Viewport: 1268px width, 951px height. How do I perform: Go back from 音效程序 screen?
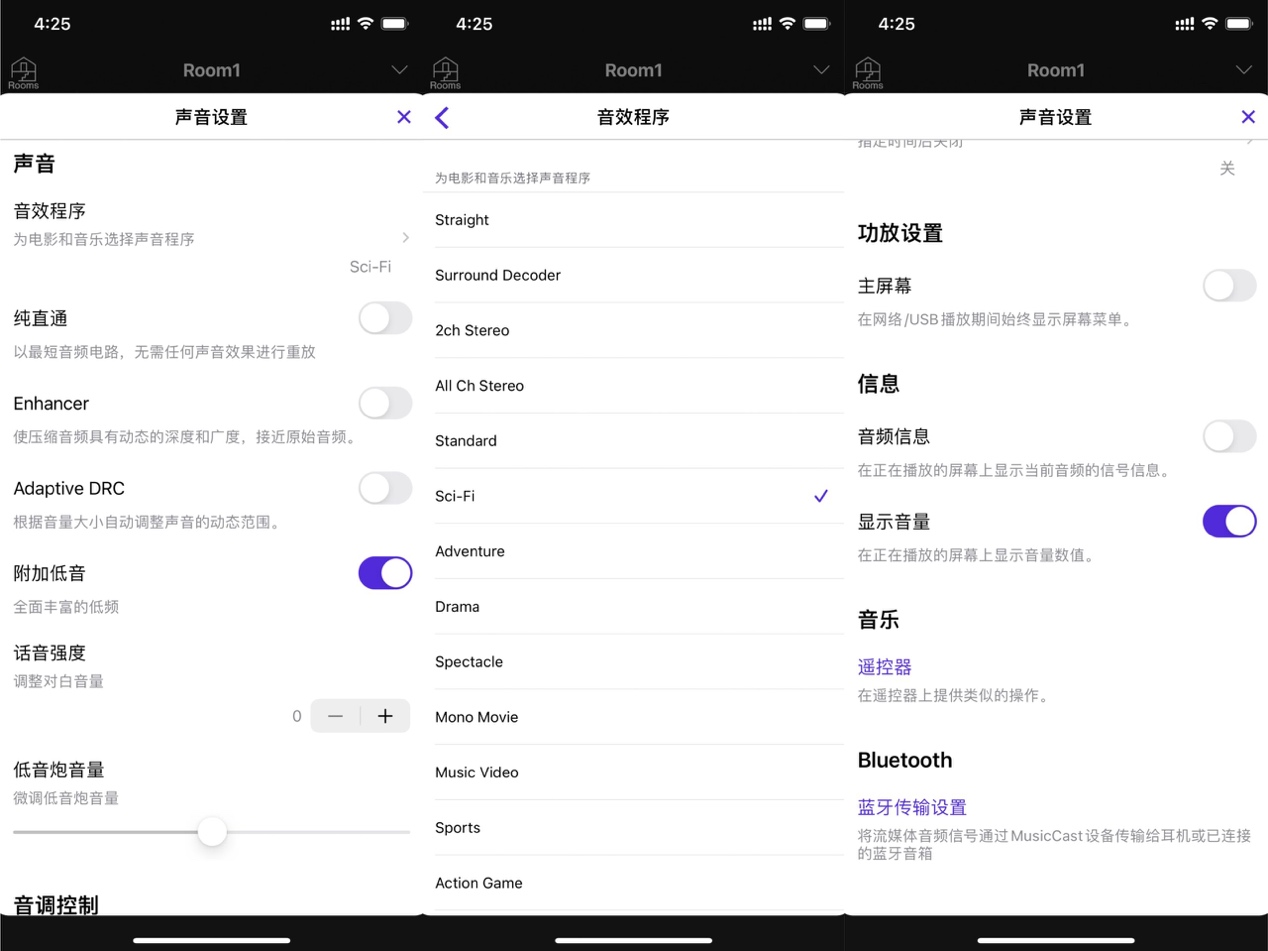[x=442, y=117]
